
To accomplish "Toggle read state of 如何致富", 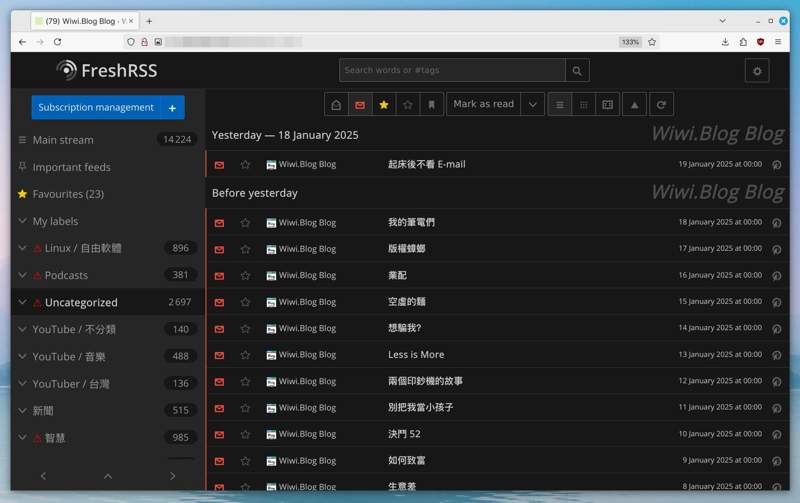I will coord(219,461).
